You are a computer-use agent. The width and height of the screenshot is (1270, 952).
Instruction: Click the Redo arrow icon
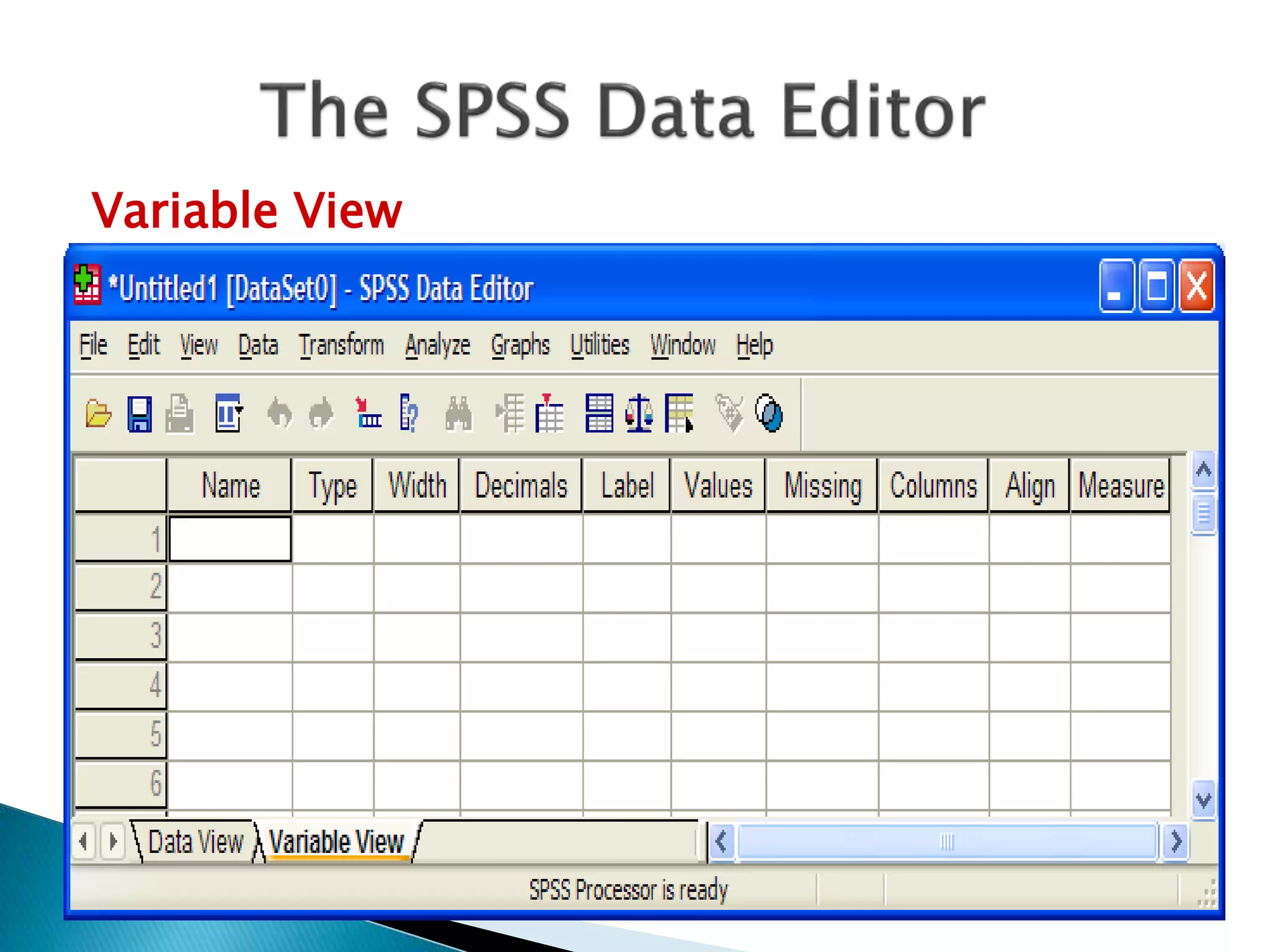(321, 413)
